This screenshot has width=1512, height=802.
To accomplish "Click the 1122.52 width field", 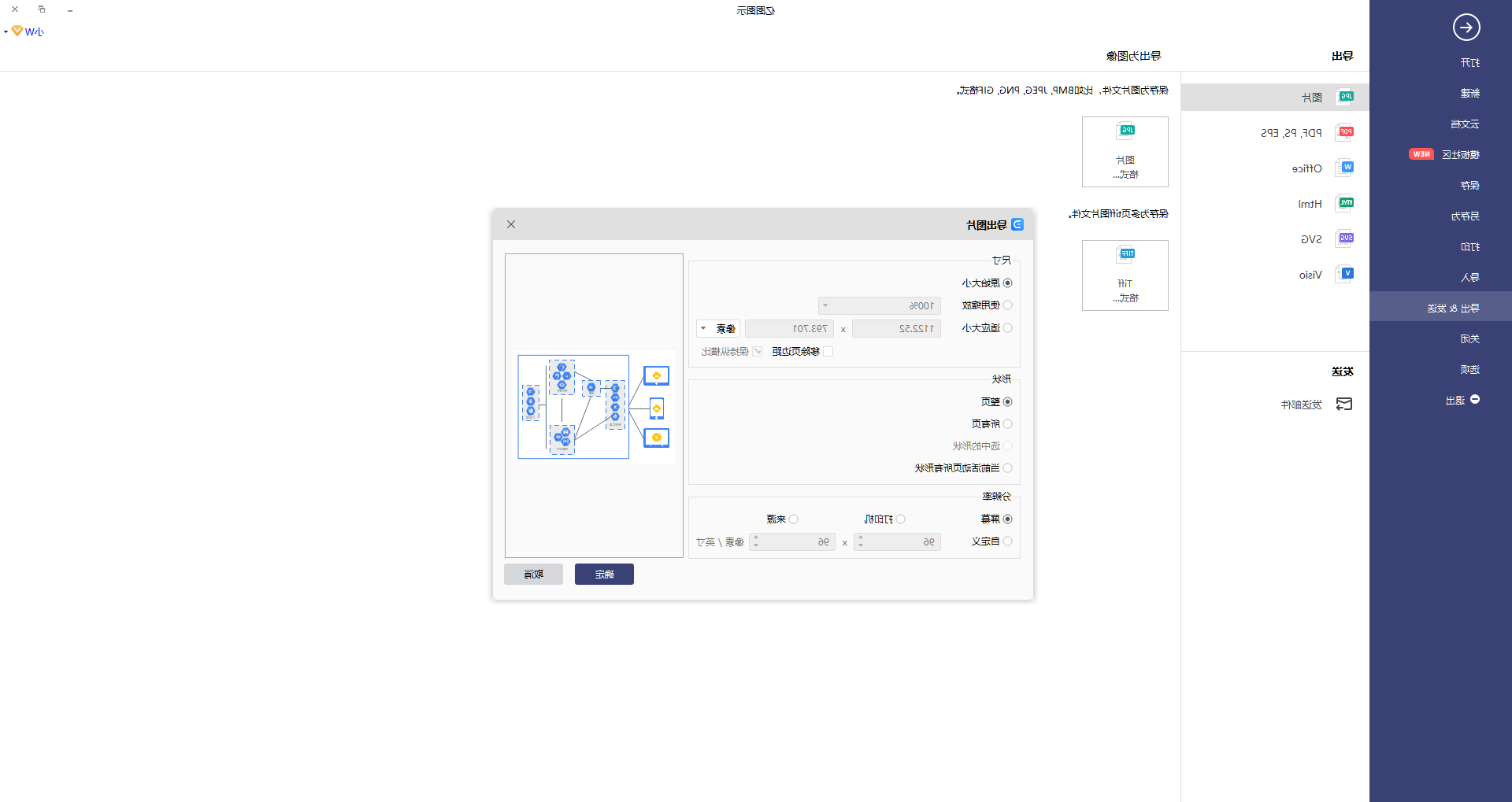I will pos(896,328).
